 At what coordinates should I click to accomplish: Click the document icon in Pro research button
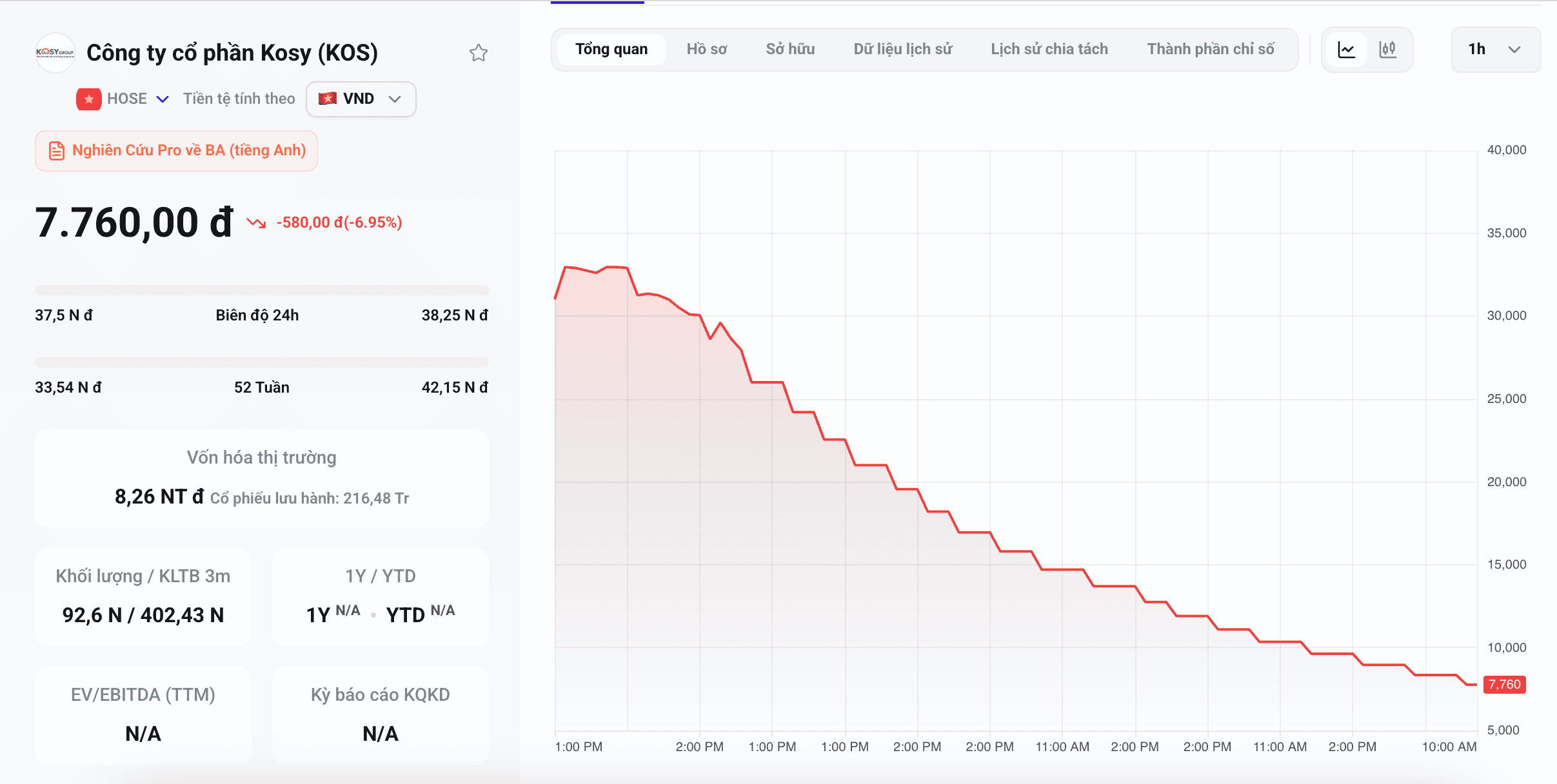[57, 151]
